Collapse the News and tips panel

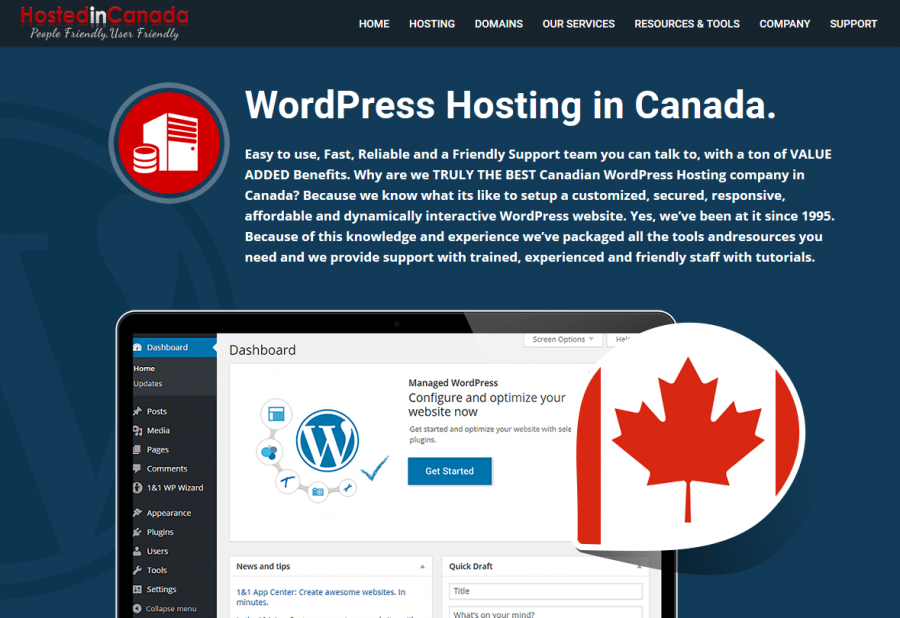pyautogui.click(x=422, y=566)
